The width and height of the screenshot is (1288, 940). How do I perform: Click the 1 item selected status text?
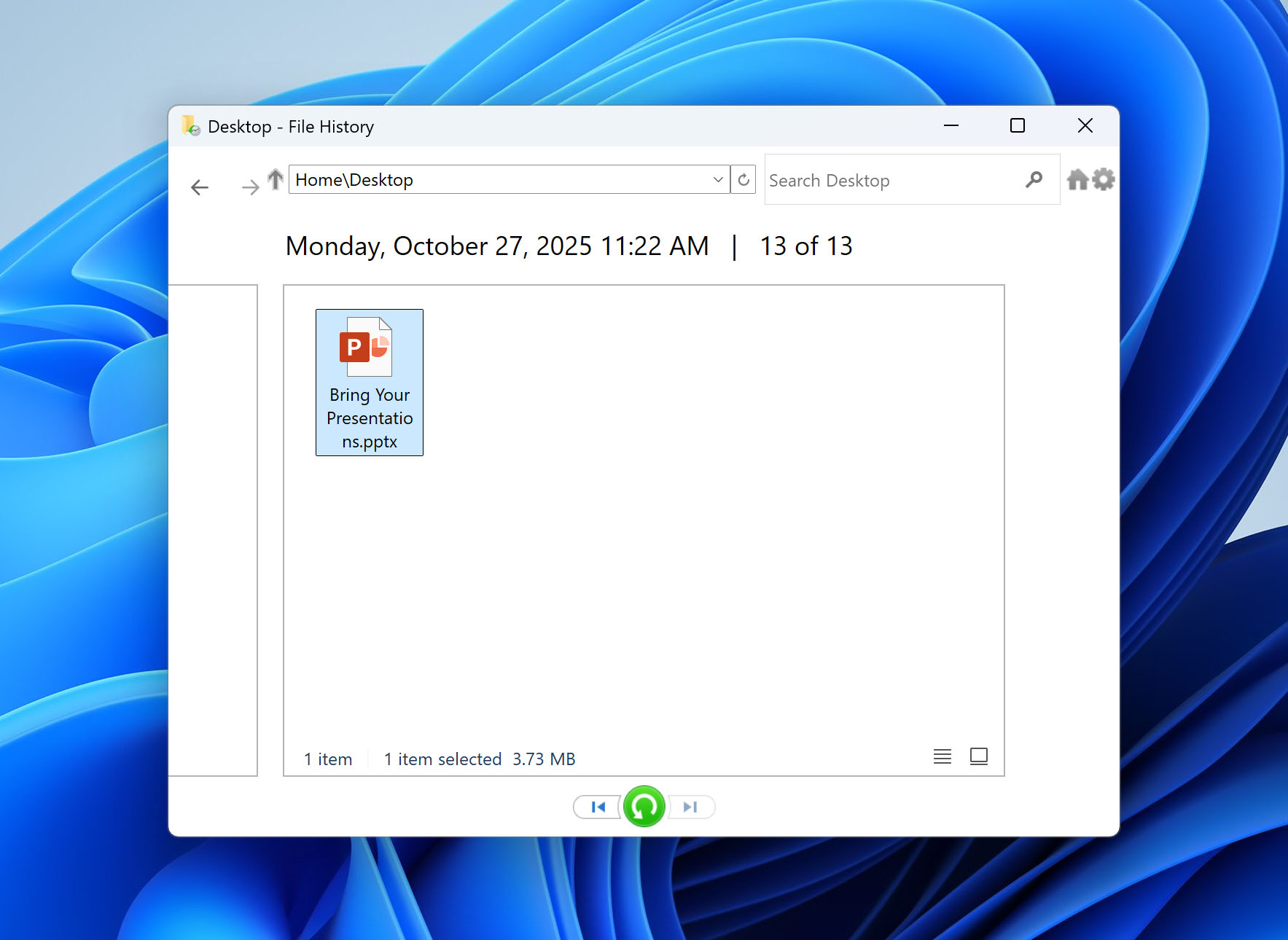(442, 759)
